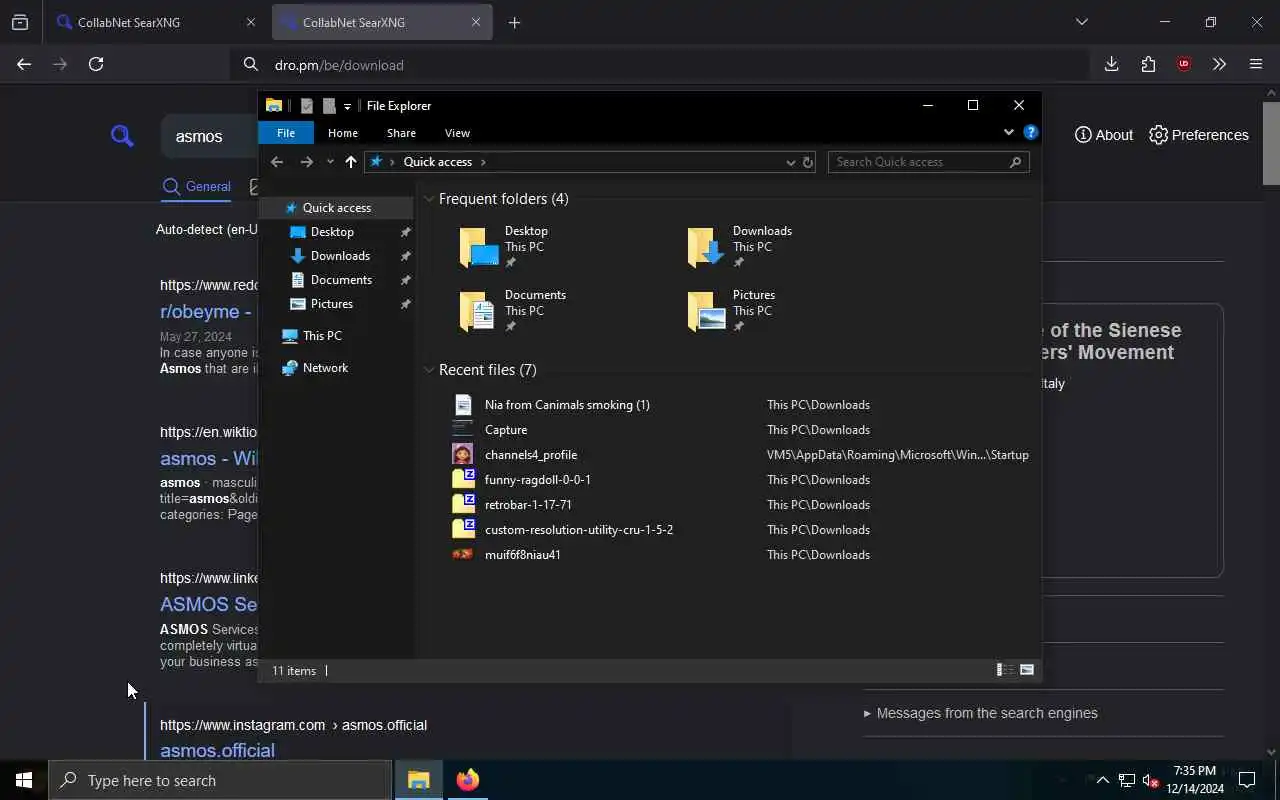
Task: Click the File Explorer forward arrow
Action: 307,162
